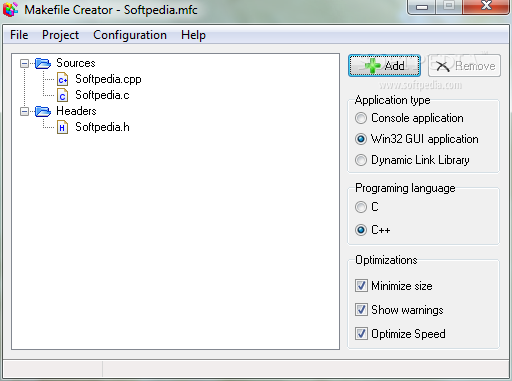Open the Help menu
Image resolution: width=512 pixels, height=381 pixels.
(193, 35)
